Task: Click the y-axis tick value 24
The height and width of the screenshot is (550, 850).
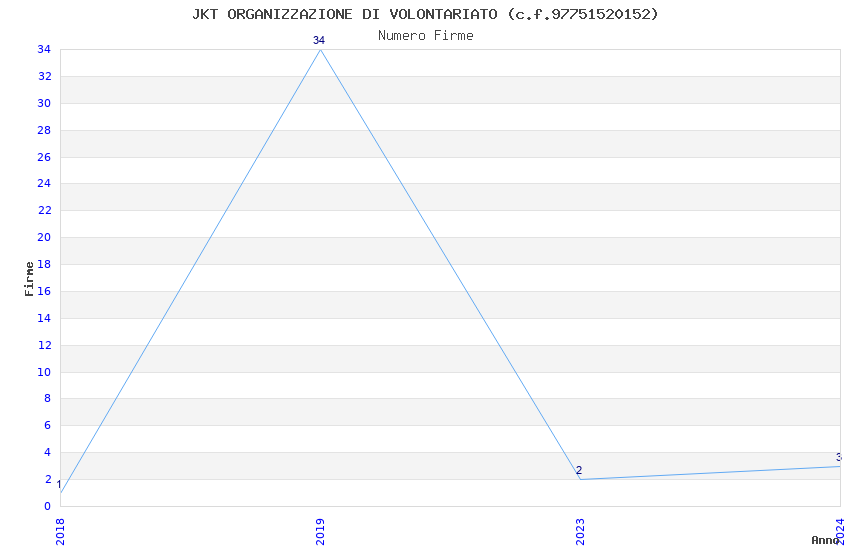Action: coord(44,183)
